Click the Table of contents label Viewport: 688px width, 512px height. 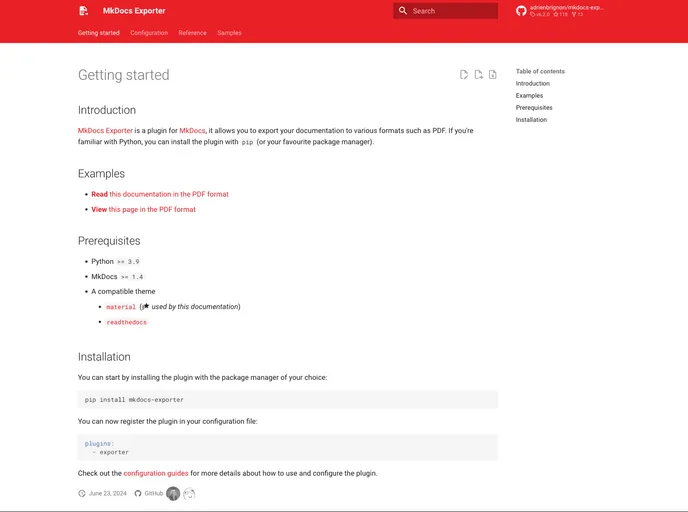pos(540,72)
